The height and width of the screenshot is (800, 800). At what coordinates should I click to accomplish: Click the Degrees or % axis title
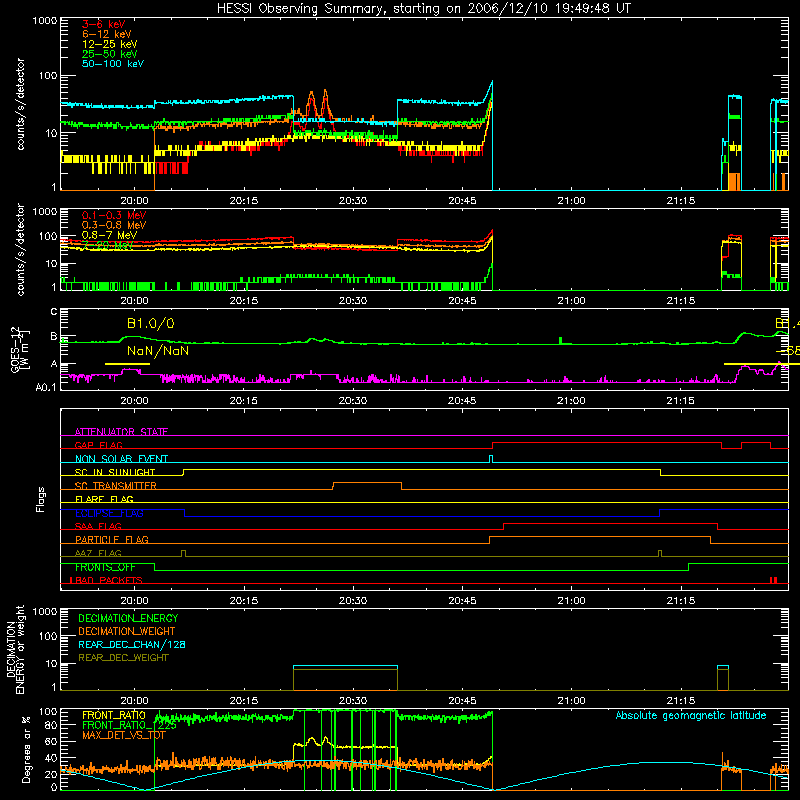[26, 750]
